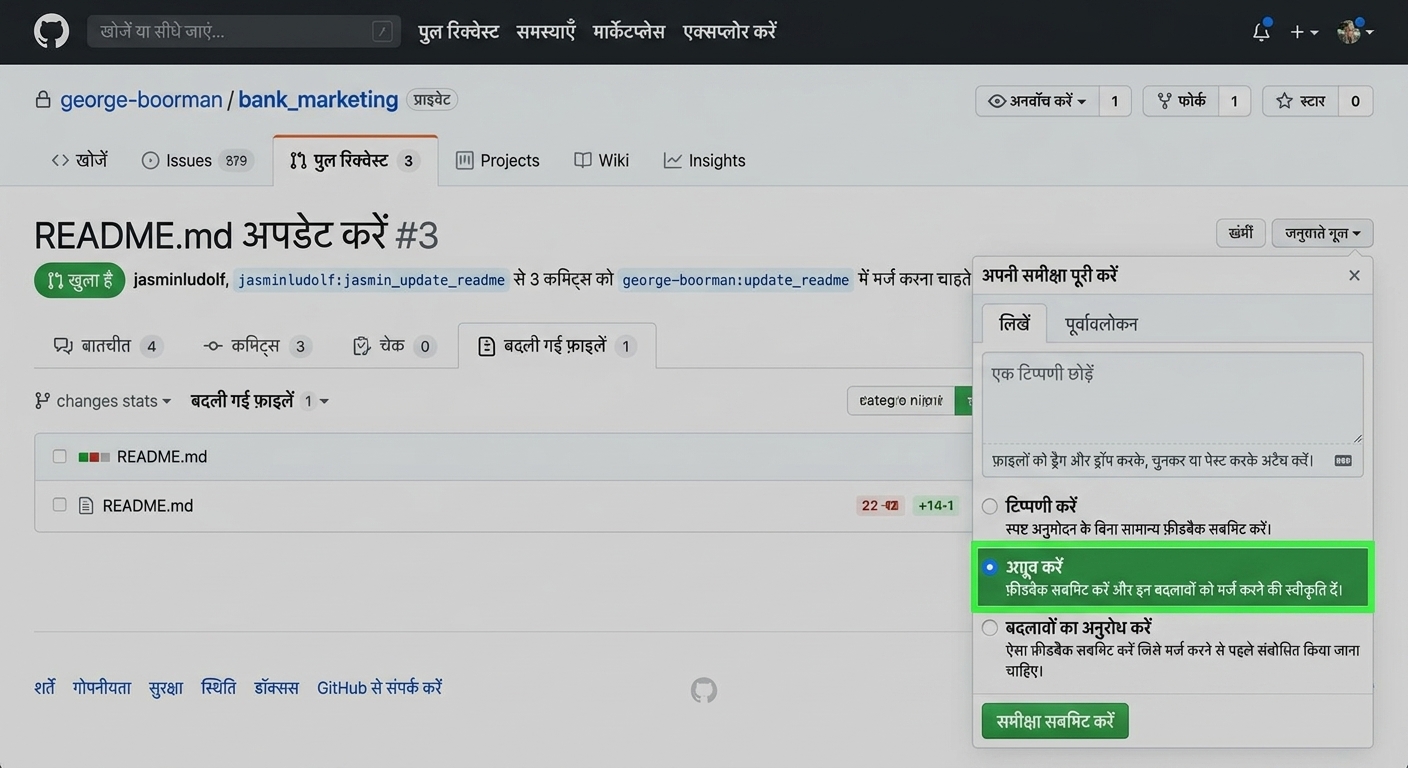Select the टिप्पणी करें radio option

990,506
